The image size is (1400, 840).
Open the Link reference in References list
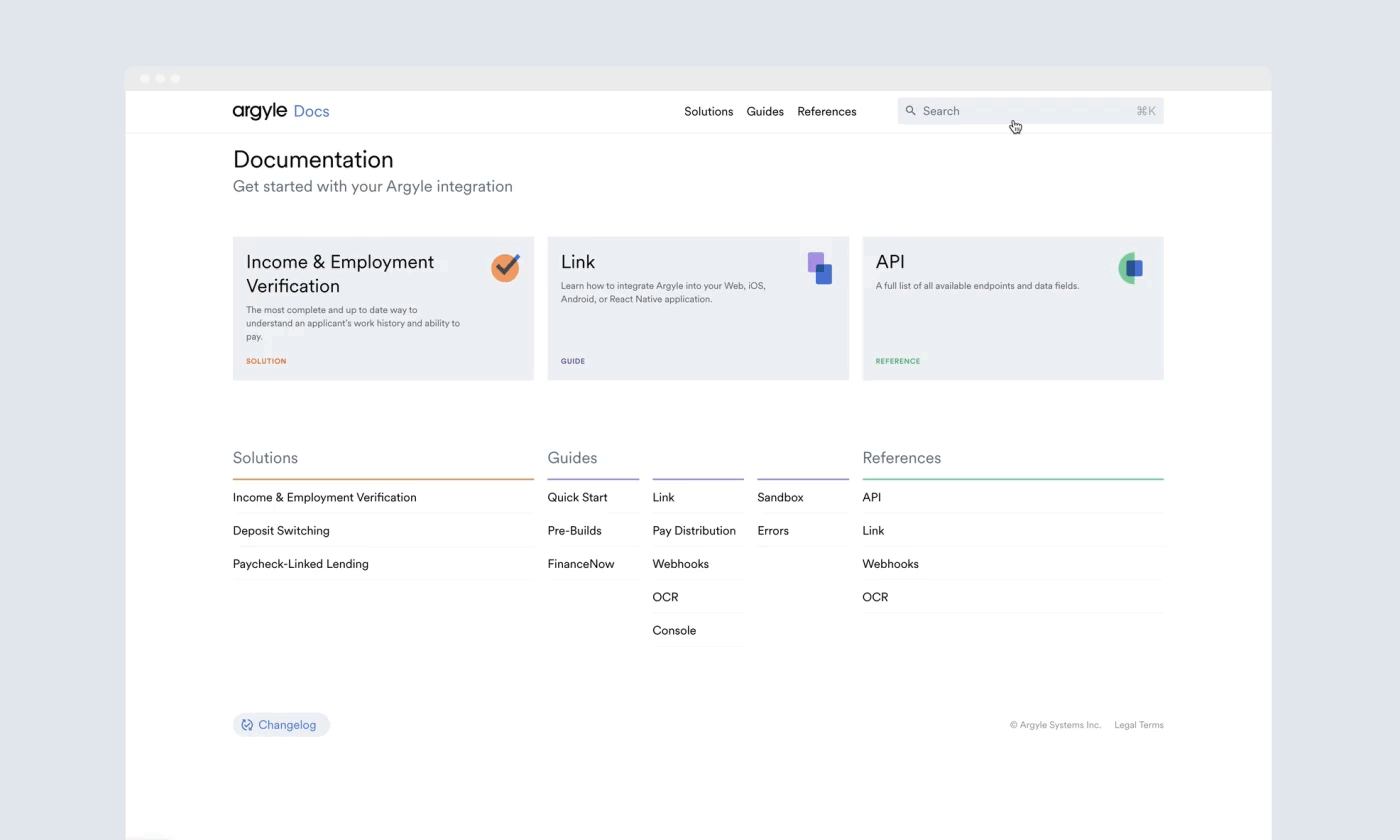(x=873, y=531)
